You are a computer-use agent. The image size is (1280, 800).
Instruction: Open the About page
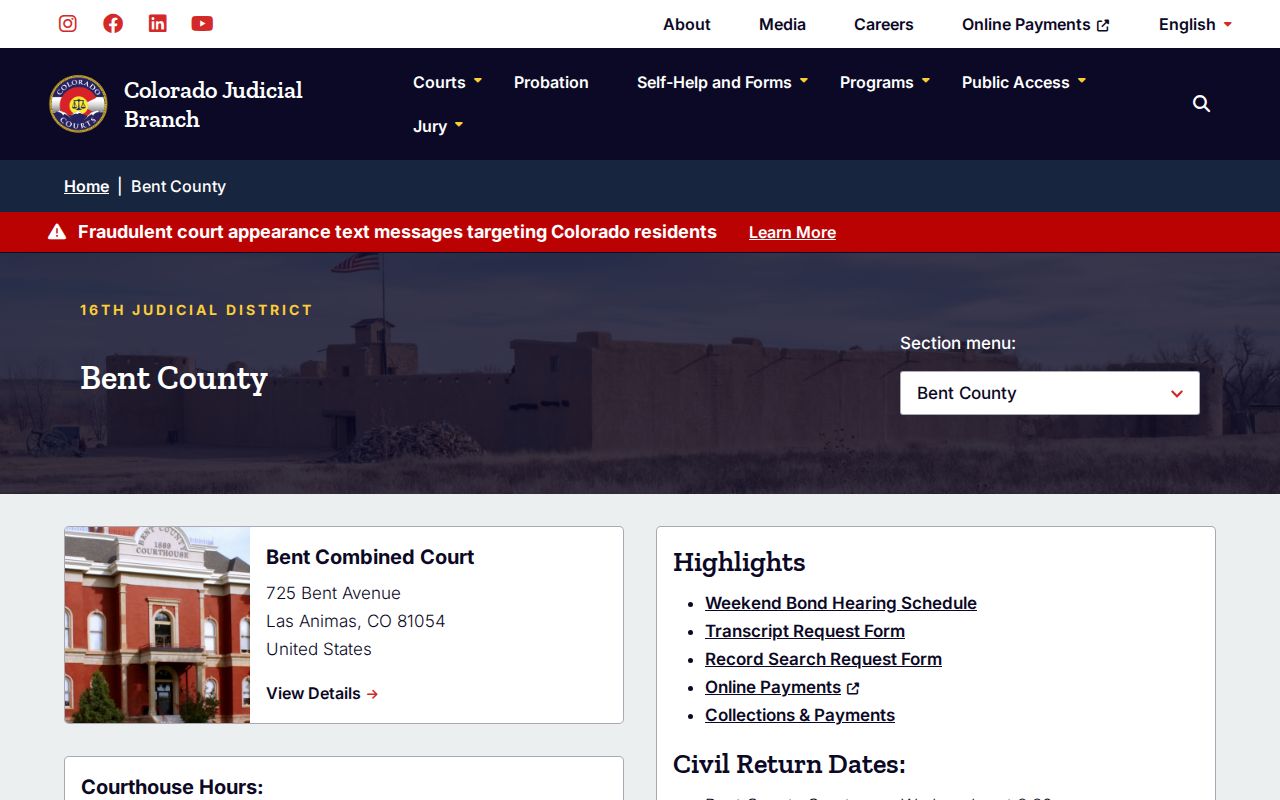(x=687, y=24)
